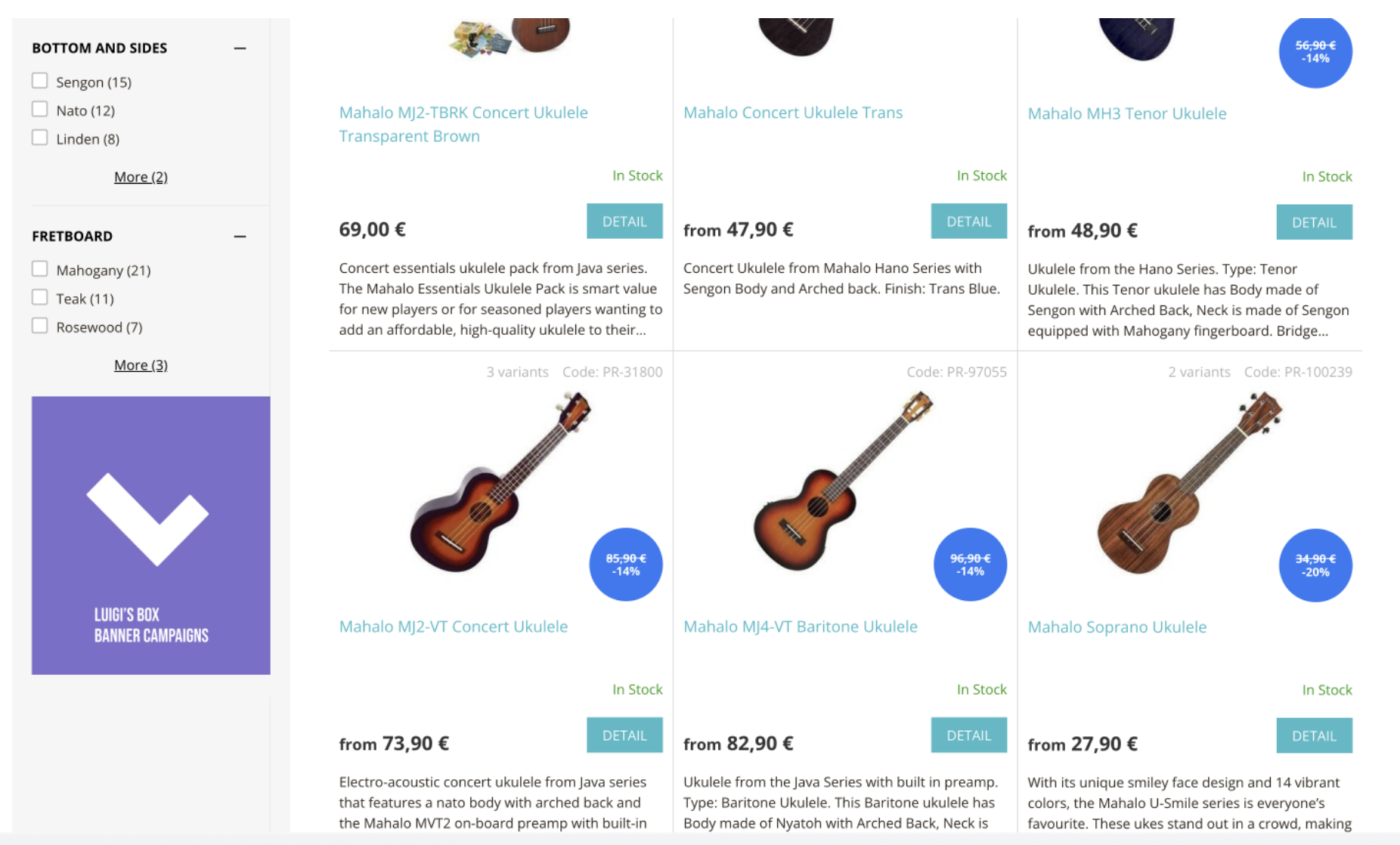Viewport: 1400px width, 845px height.
Task: Show more Bottom and Sides options
Action: [x=141, y=177]
